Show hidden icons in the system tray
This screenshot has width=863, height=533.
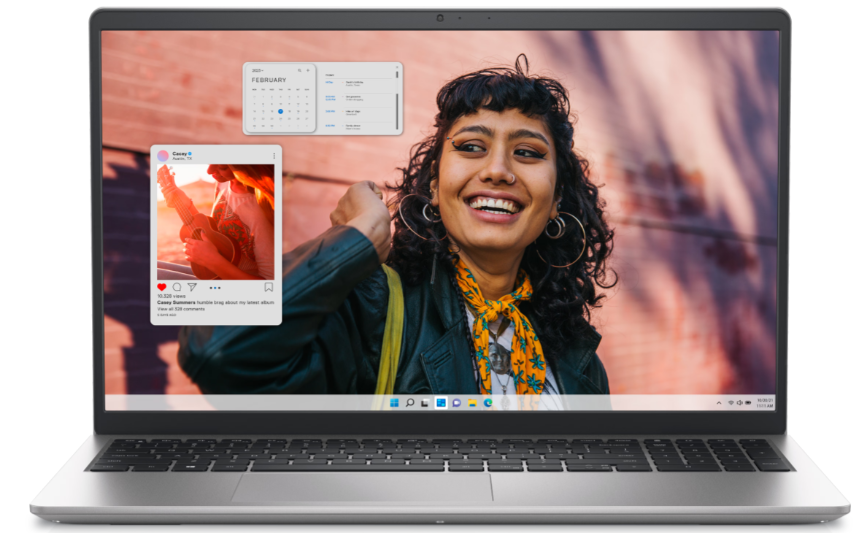pos(720,402)
